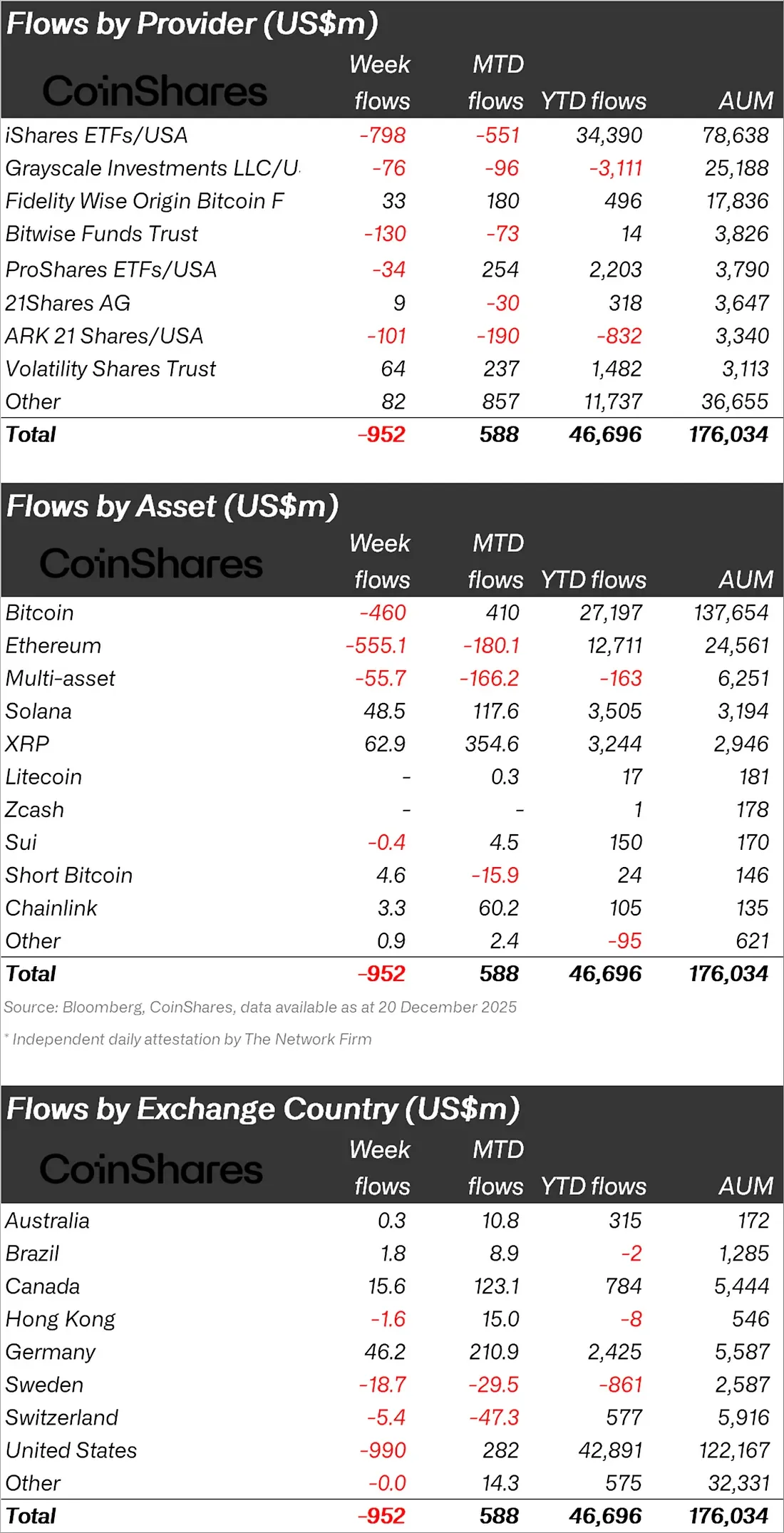
Task: Click Bitcoin's AUM value 137,654
Action: [x=731, y=613]
